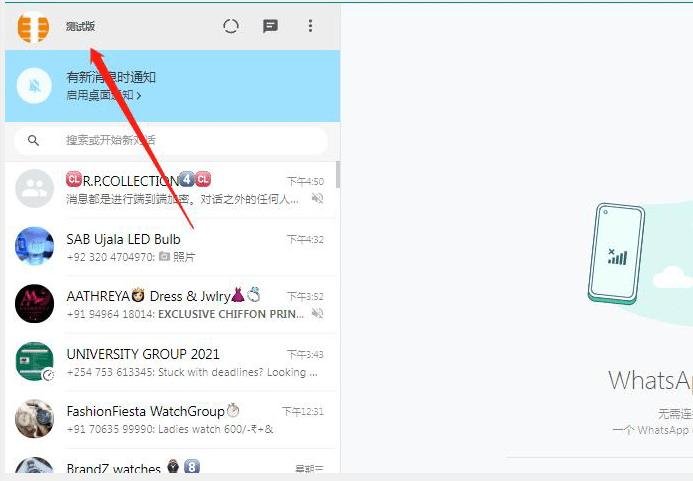693x481 pixels.
Task: Enable desktop notifications link 启用桌面通知
Action: click(x=104, y=95)
